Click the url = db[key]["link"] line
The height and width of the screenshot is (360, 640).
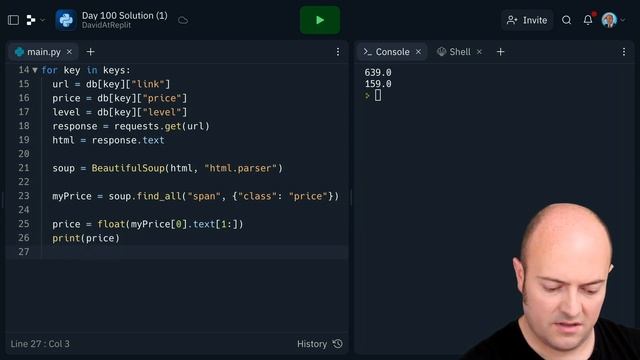111,84
